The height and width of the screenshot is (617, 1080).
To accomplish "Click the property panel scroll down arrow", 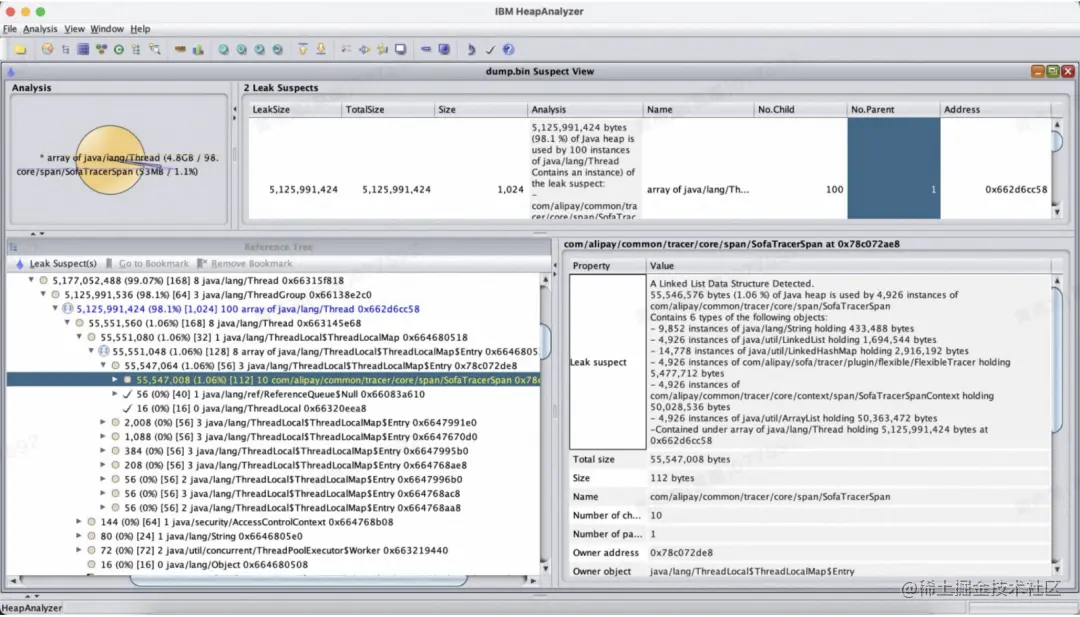I will point(1057,569).
